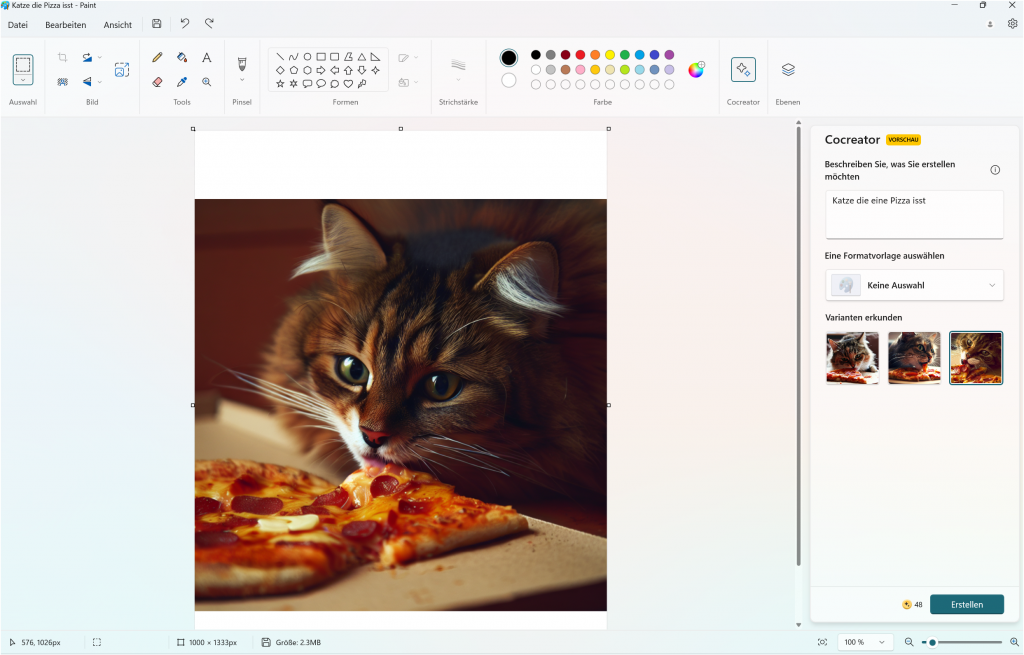
Task: Click the Erstellen button
Action: coord(967,605)
